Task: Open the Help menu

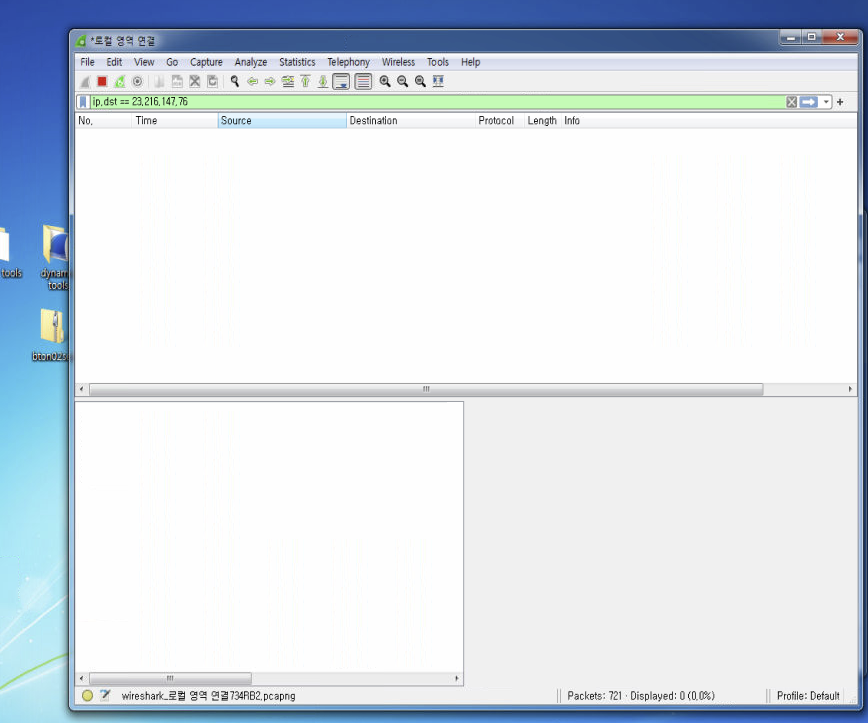Action: [471, 62]
